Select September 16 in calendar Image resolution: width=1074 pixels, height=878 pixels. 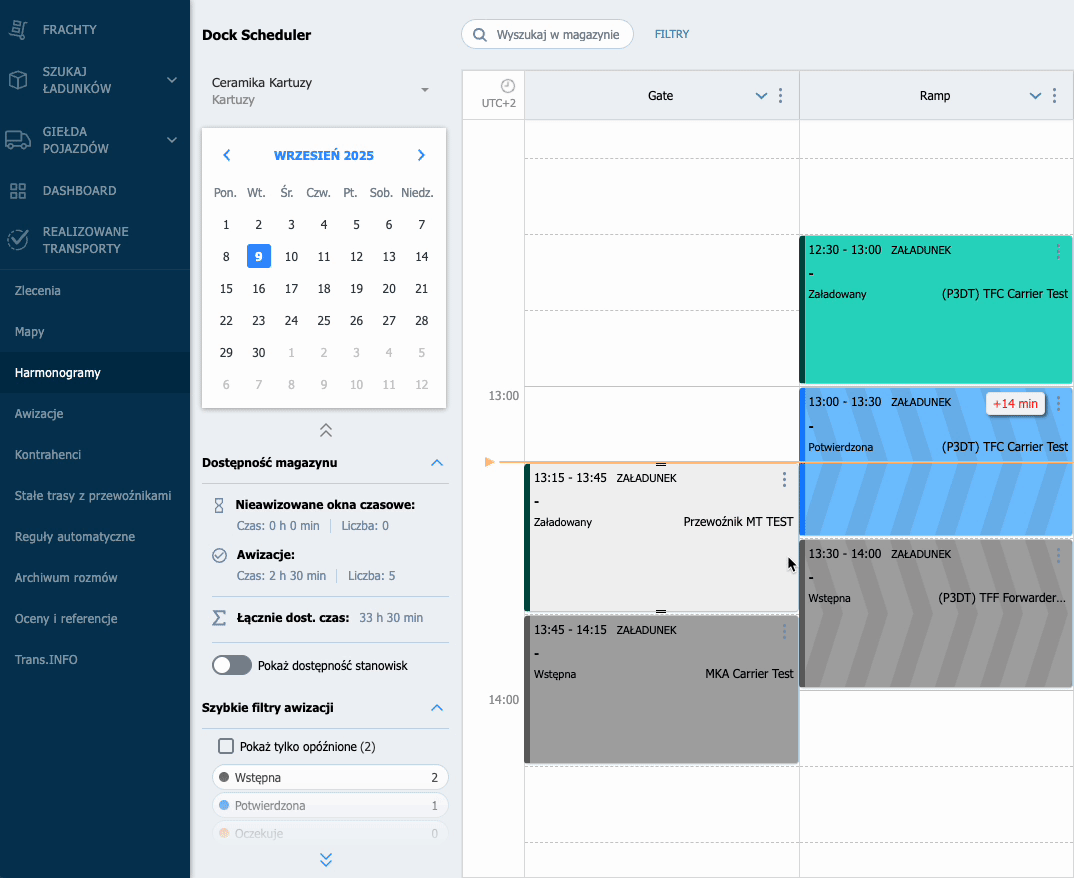(x=259, y=288)
